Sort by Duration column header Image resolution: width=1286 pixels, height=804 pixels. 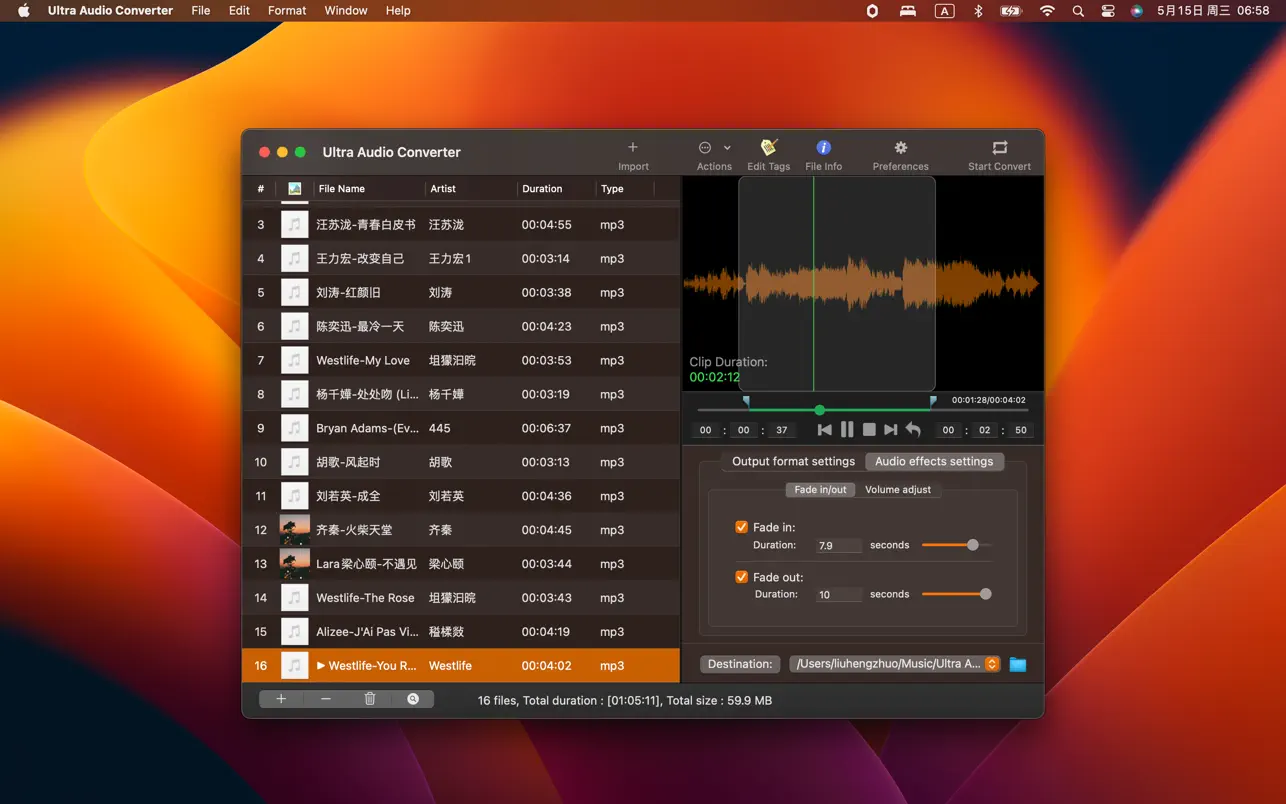tap(554, 188)
